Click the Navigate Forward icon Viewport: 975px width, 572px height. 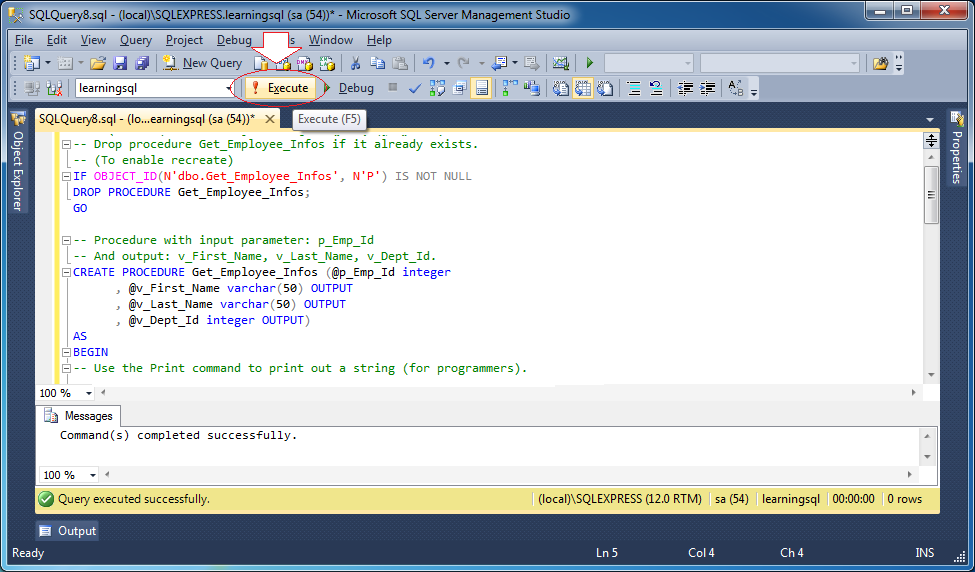(532, 63)
